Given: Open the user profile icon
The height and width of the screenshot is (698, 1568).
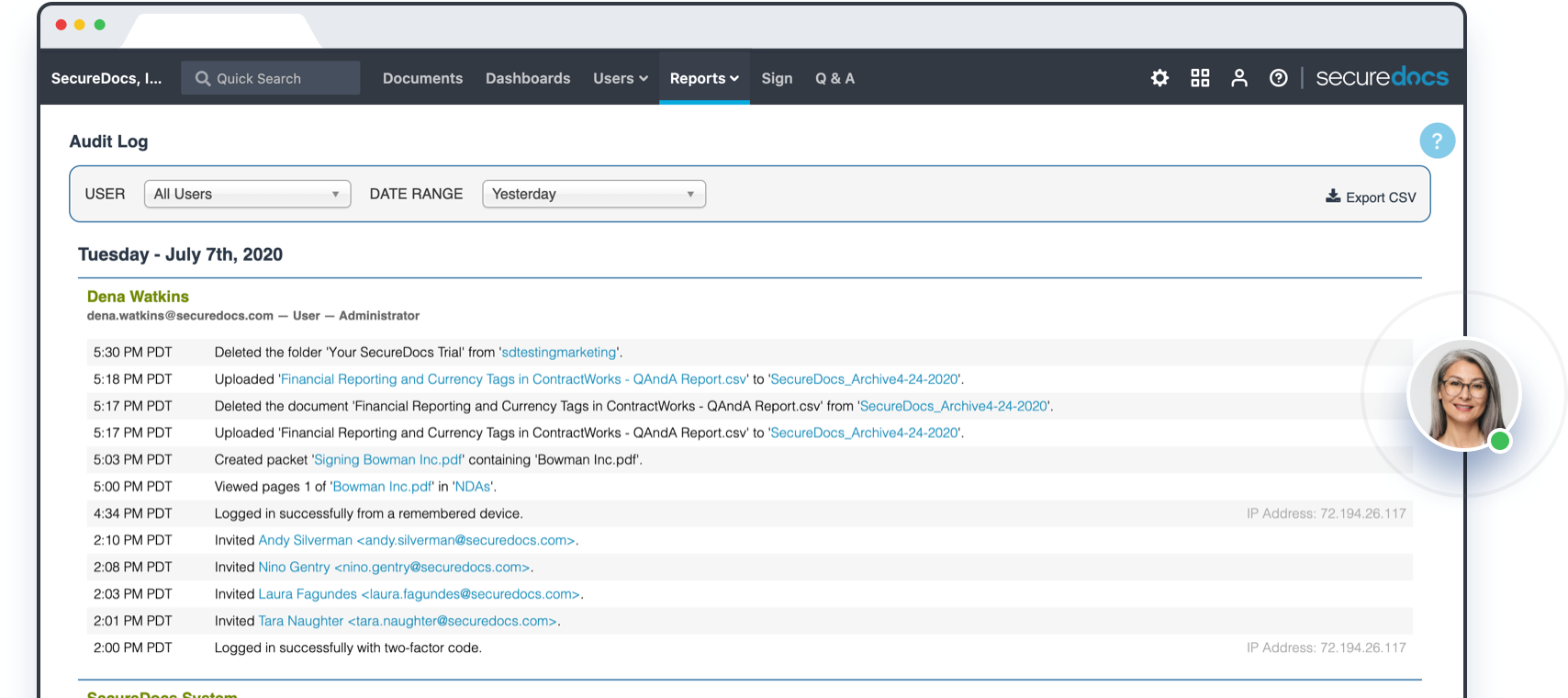Looking at the screenshot, I should [1239, 78].
